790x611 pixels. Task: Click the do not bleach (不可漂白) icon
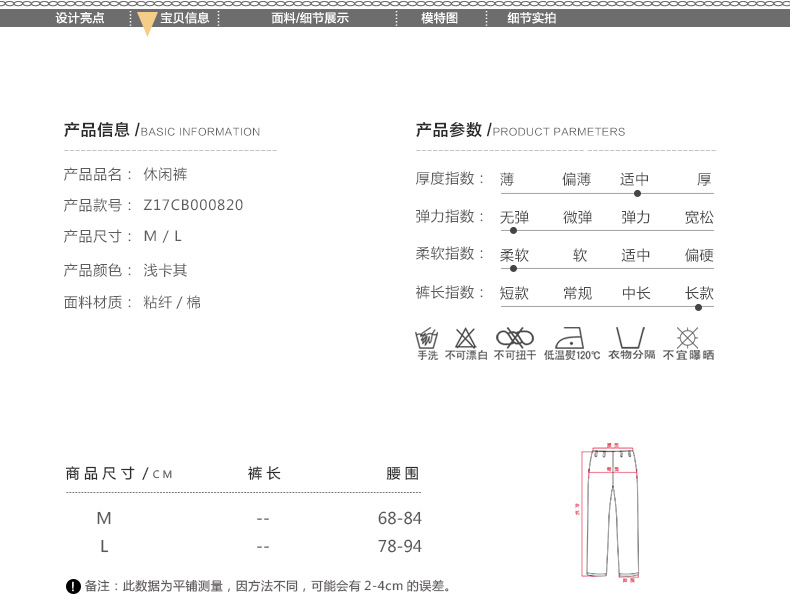466,337
